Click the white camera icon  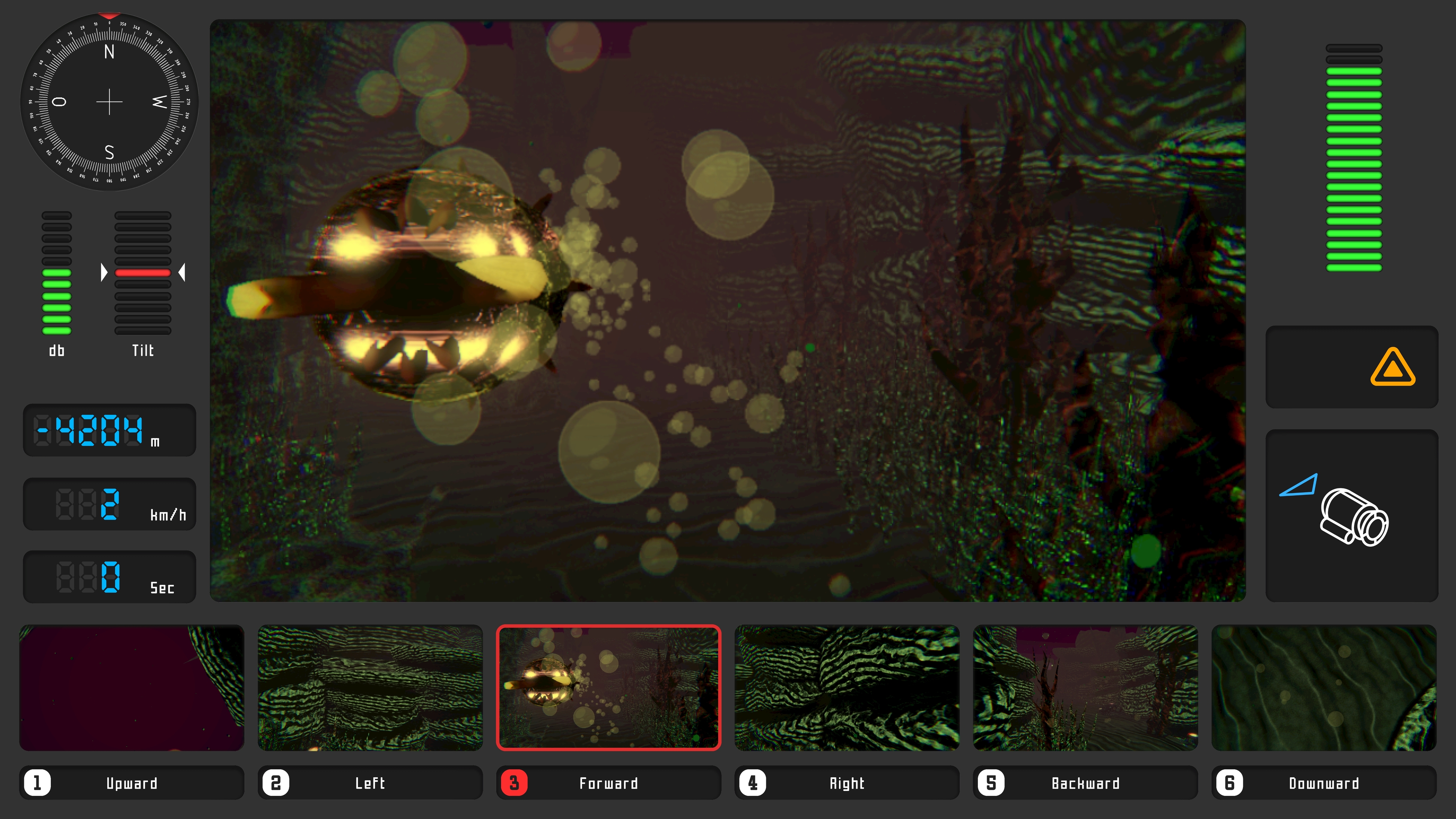click(x=1354, y=517)
